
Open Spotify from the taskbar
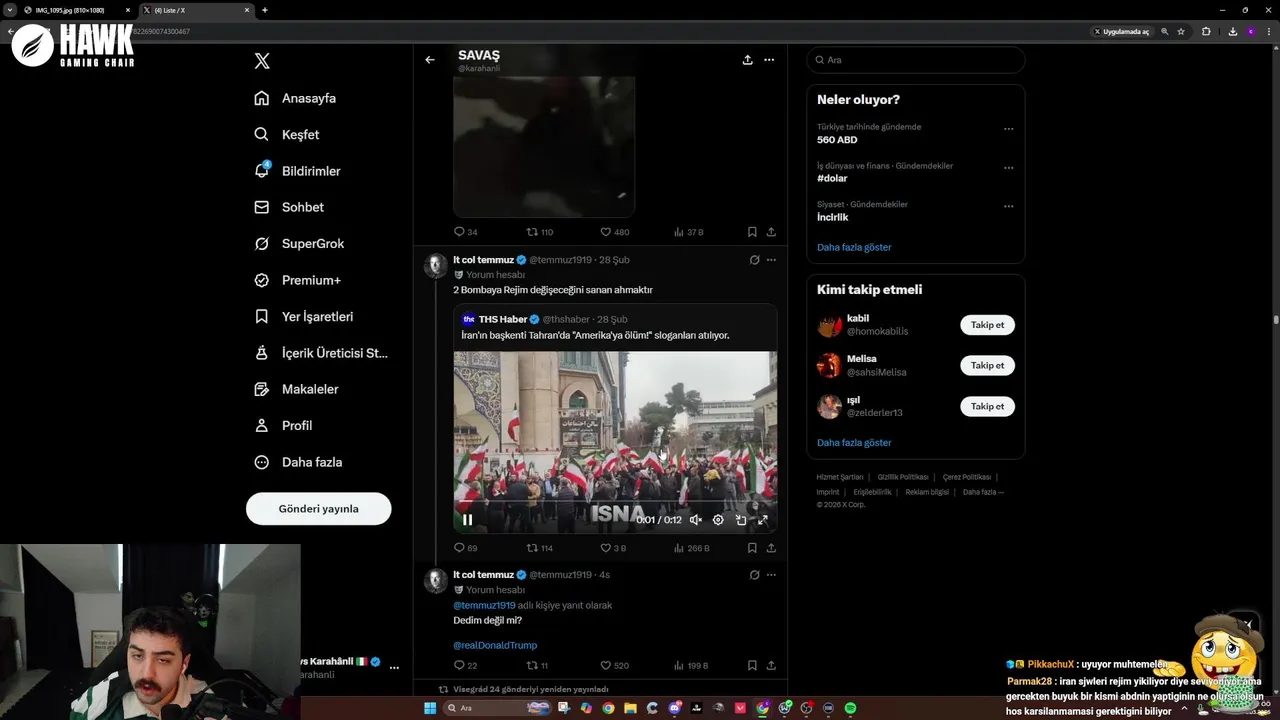point(851,708)
